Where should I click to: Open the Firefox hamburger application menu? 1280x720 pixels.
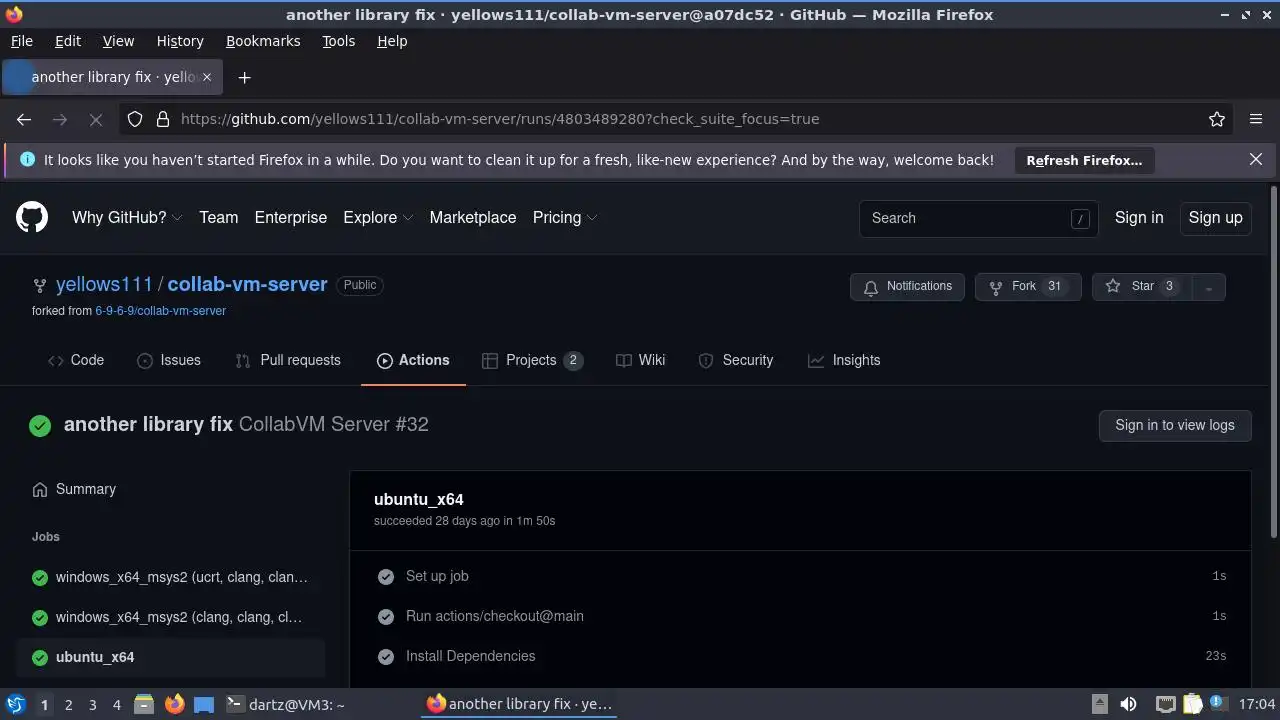(1256, 119)
